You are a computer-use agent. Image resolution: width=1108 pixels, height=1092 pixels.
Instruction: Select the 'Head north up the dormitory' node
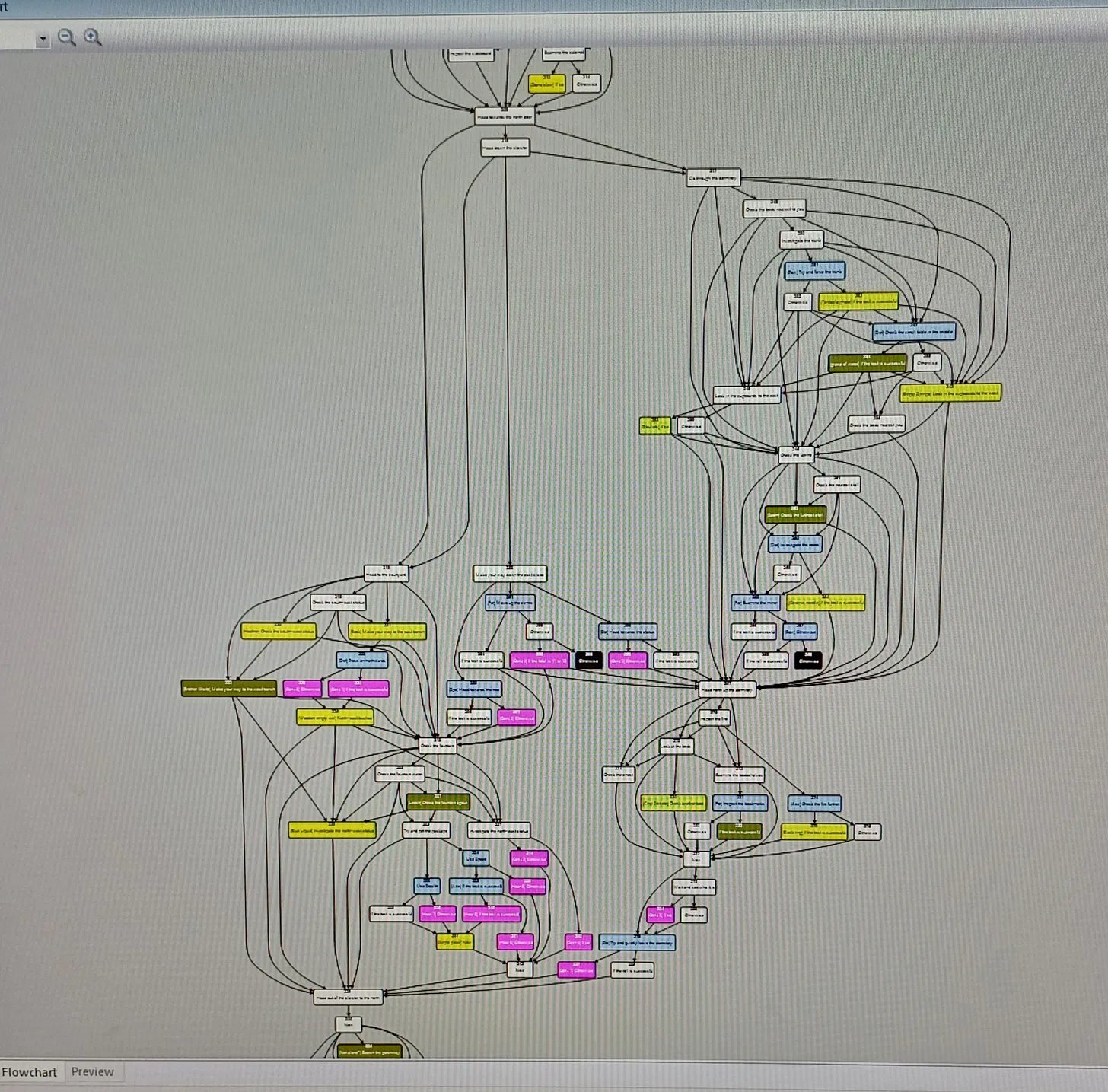tap(728, 689)
